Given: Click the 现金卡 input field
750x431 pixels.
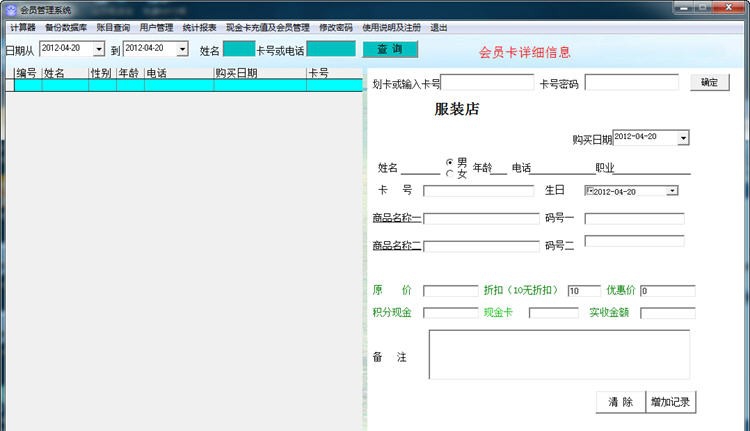Looking at the screenshot, I should coord(553,313).
